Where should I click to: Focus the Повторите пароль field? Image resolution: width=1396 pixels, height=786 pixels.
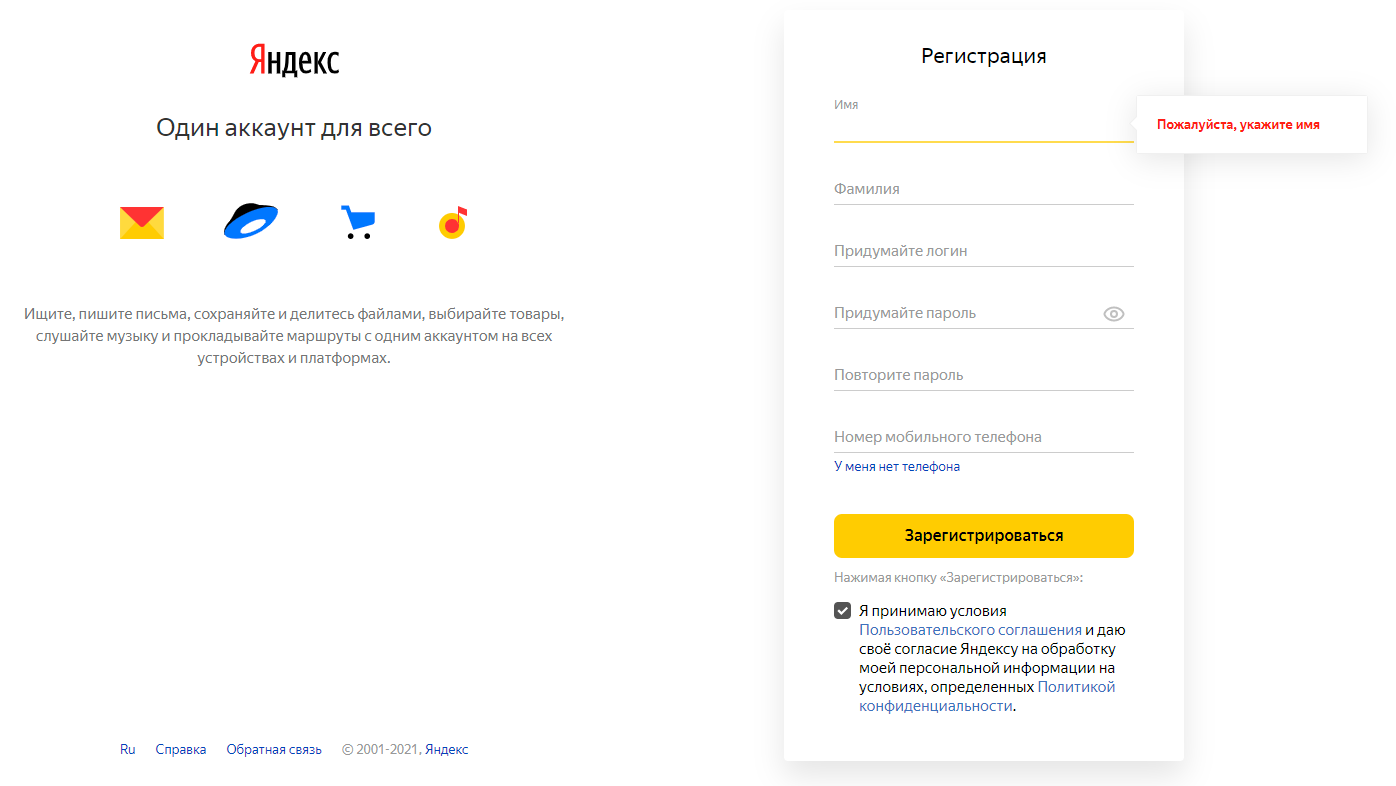pyautogui.click(x=984, y=375)
